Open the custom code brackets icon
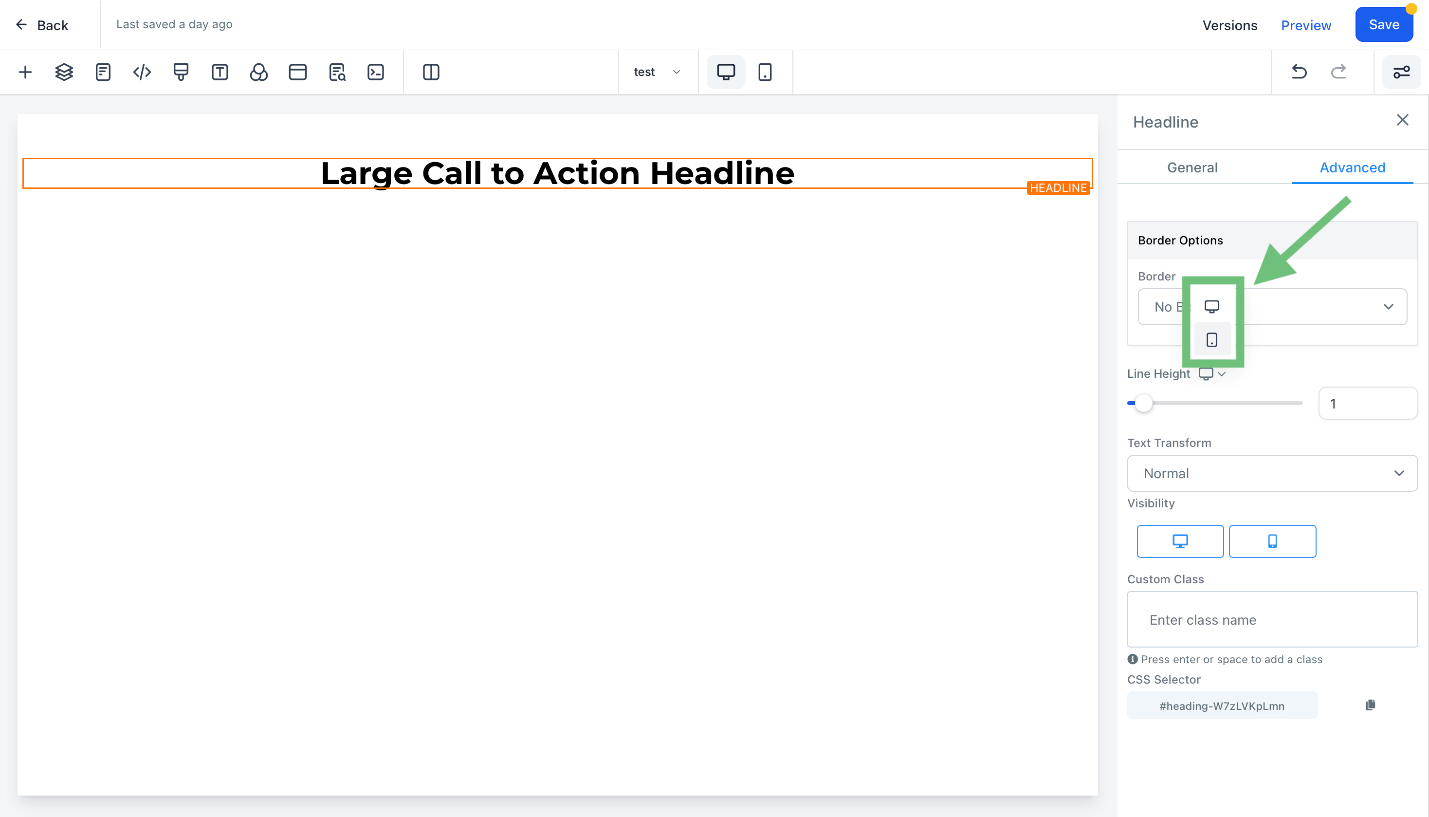1429x817 pixels. pyautogui.click(x=142, y=72)
